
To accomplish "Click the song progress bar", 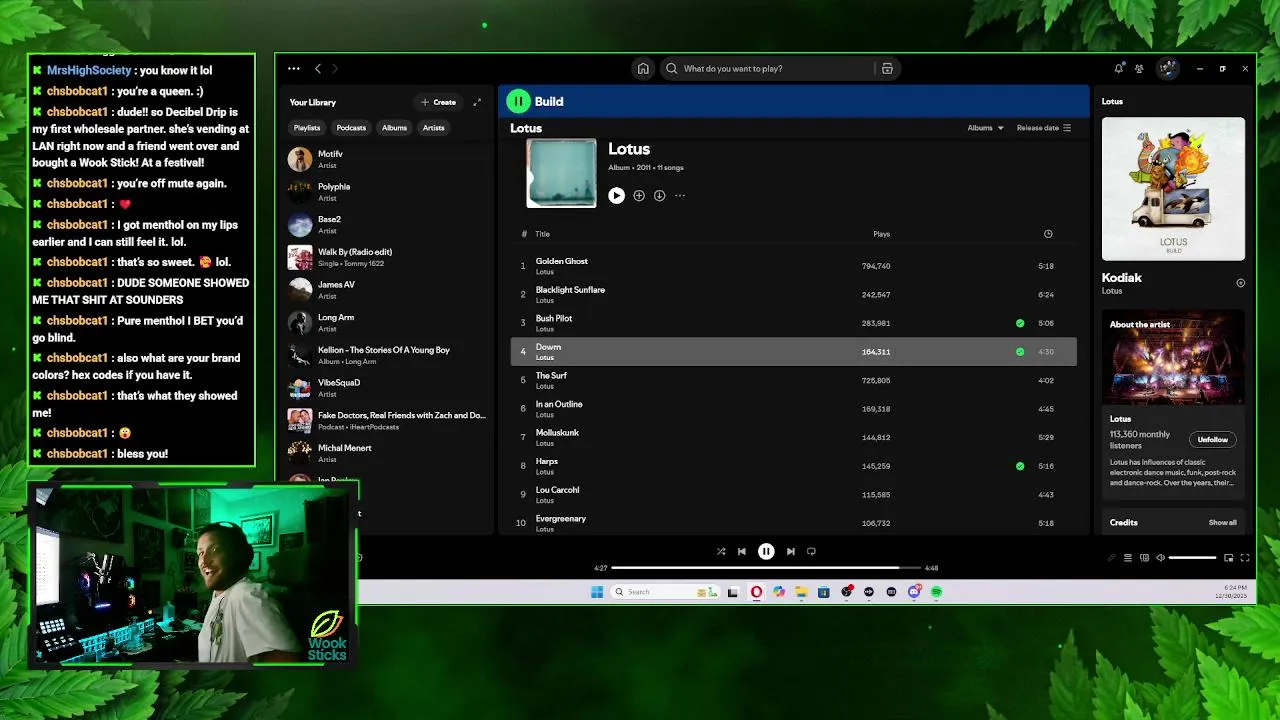I will [766, 568].
